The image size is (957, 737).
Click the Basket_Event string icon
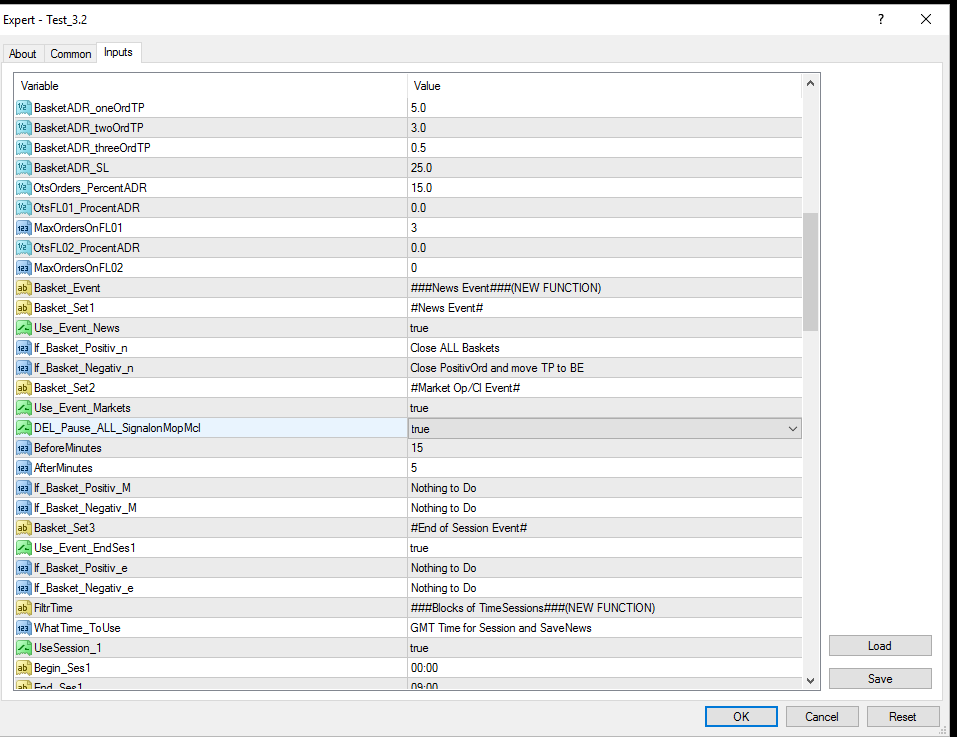(x=23, y=288)
